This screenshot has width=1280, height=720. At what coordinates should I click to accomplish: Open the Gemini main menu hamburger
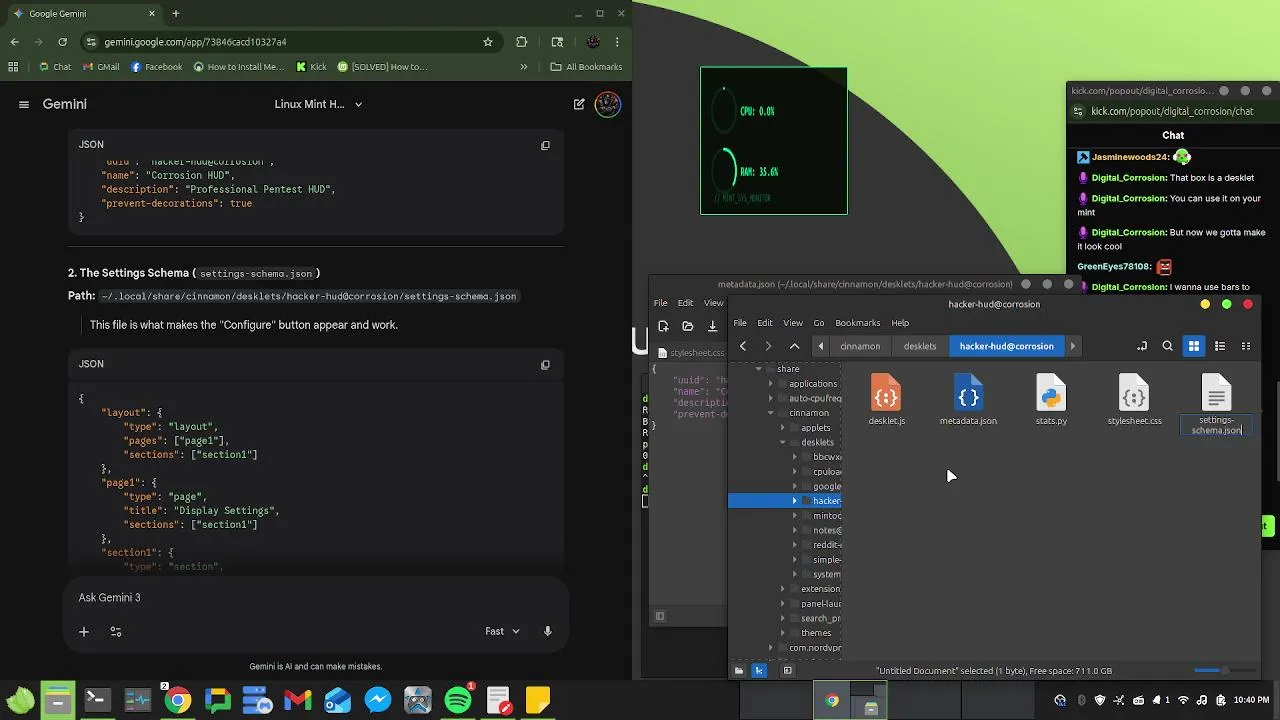(x=24, y=104)
